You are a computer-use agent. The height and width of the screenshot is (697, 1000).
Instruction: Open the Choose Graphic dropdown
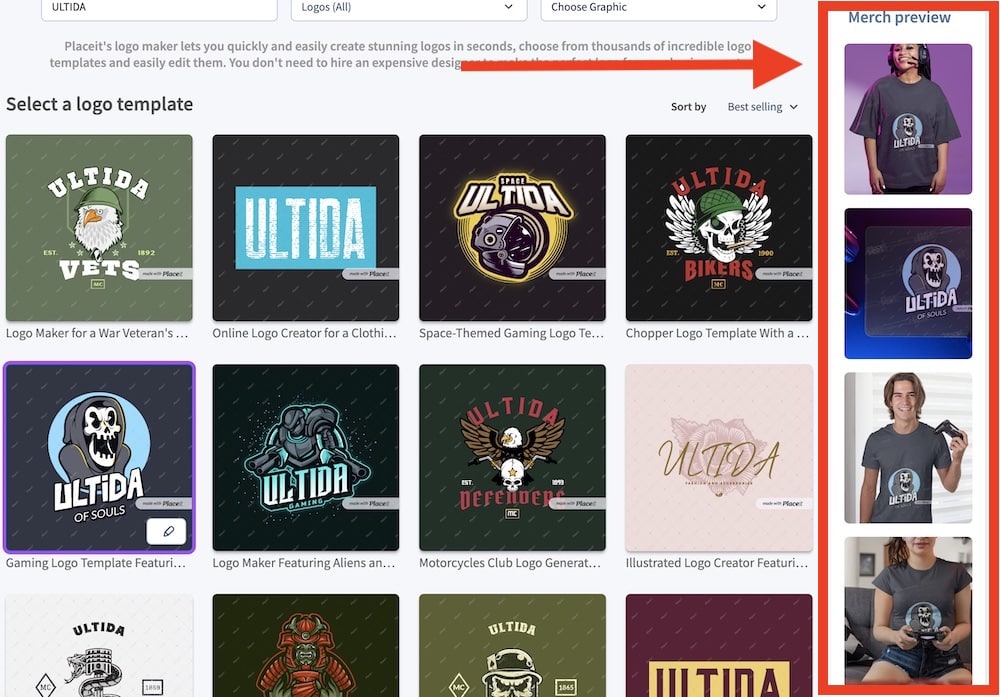[x=659, y=8]
